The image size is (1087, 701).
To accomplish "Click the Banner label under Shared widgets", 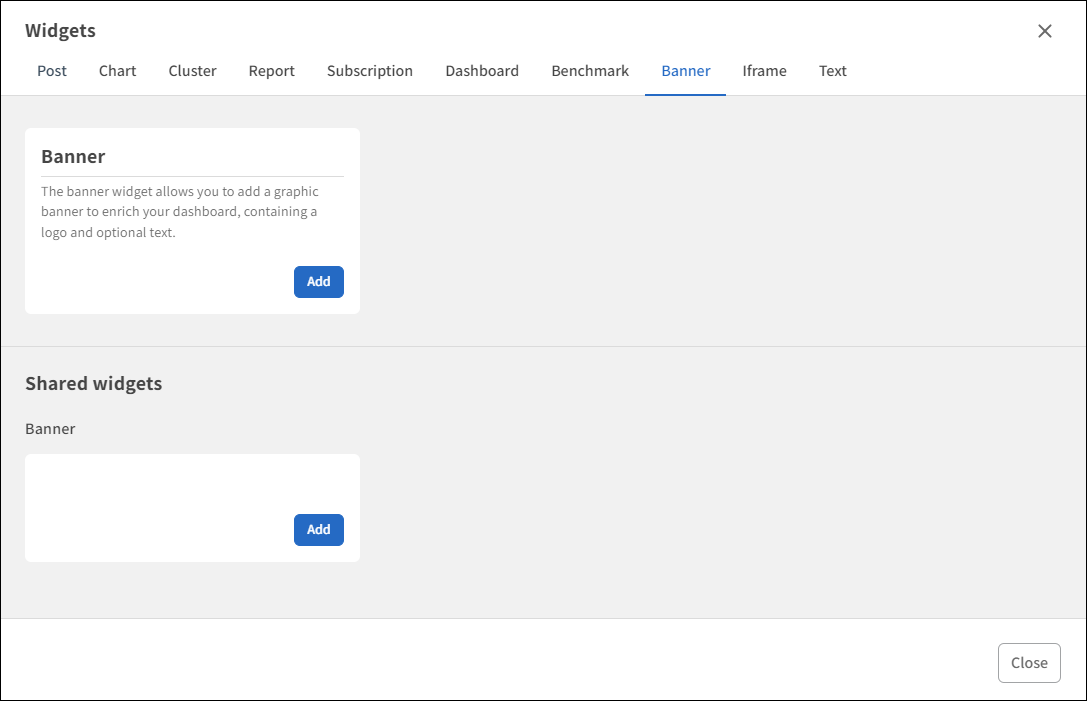I will [50, 428].
